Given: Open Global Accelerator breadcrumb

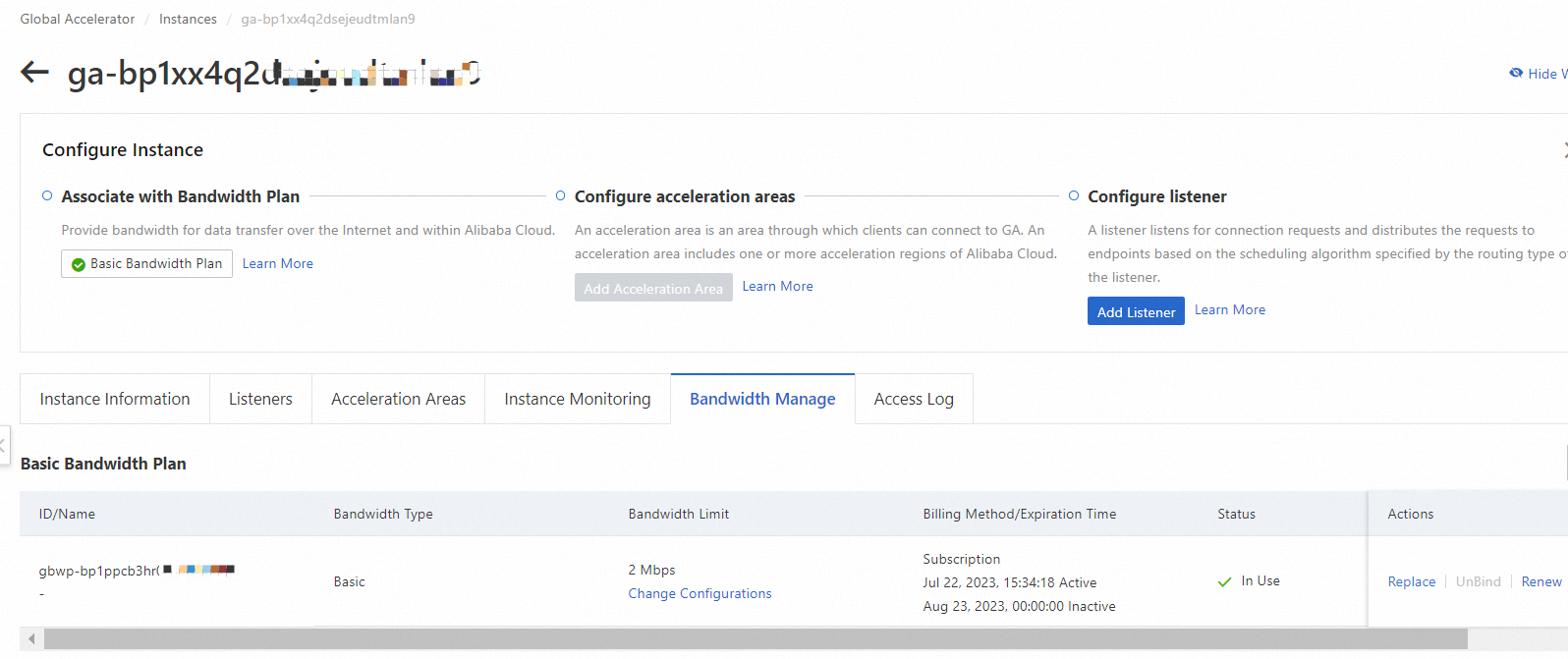Looking at the screenshot, I should point(78,19).
